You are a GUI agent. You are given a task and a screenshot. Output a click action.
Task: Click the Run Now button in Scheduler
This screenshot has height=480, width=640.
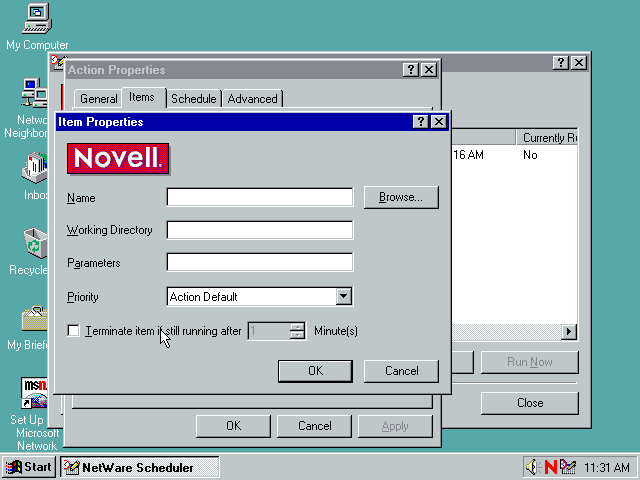click(x=529, y=362)
